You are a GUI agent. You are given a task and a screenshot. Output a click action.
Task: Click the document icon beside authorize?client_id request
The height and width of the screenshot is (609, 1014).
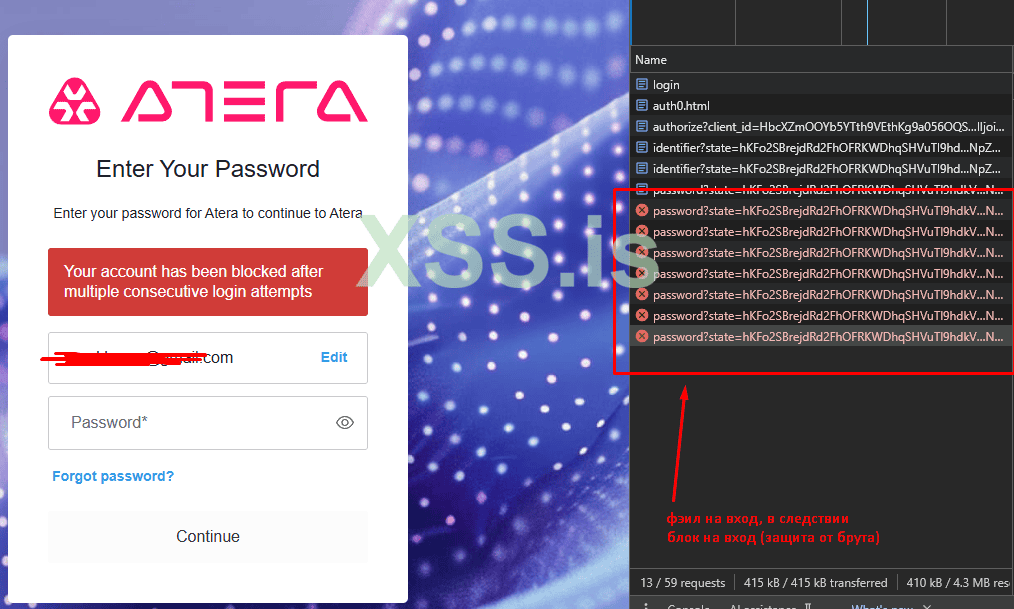(642, 126)
